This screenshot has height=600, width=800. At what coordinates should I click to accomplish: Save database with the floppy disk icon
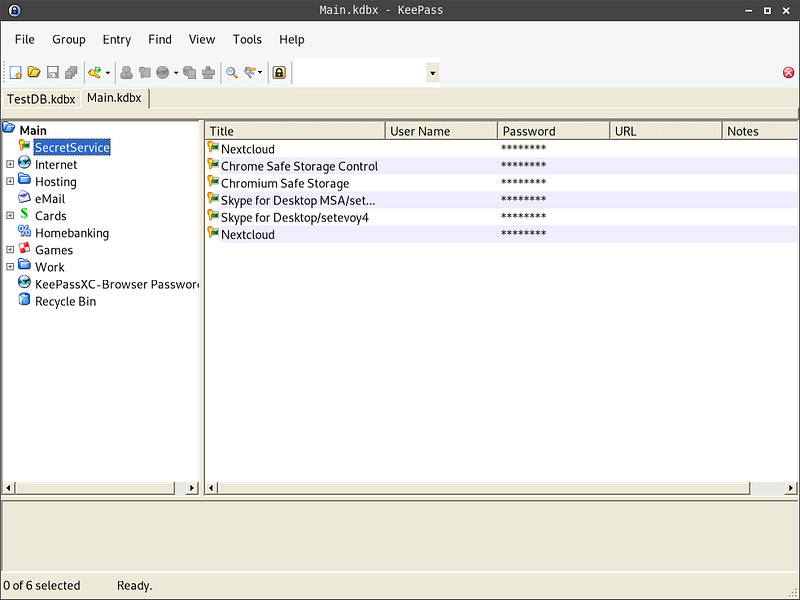click(53, 73)
